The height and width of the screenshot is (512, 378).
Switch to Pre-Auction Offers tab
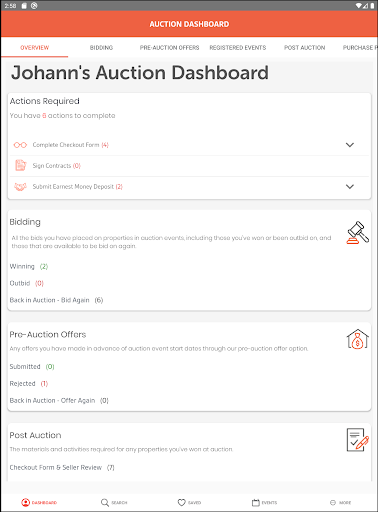click(x=169, y=48)
